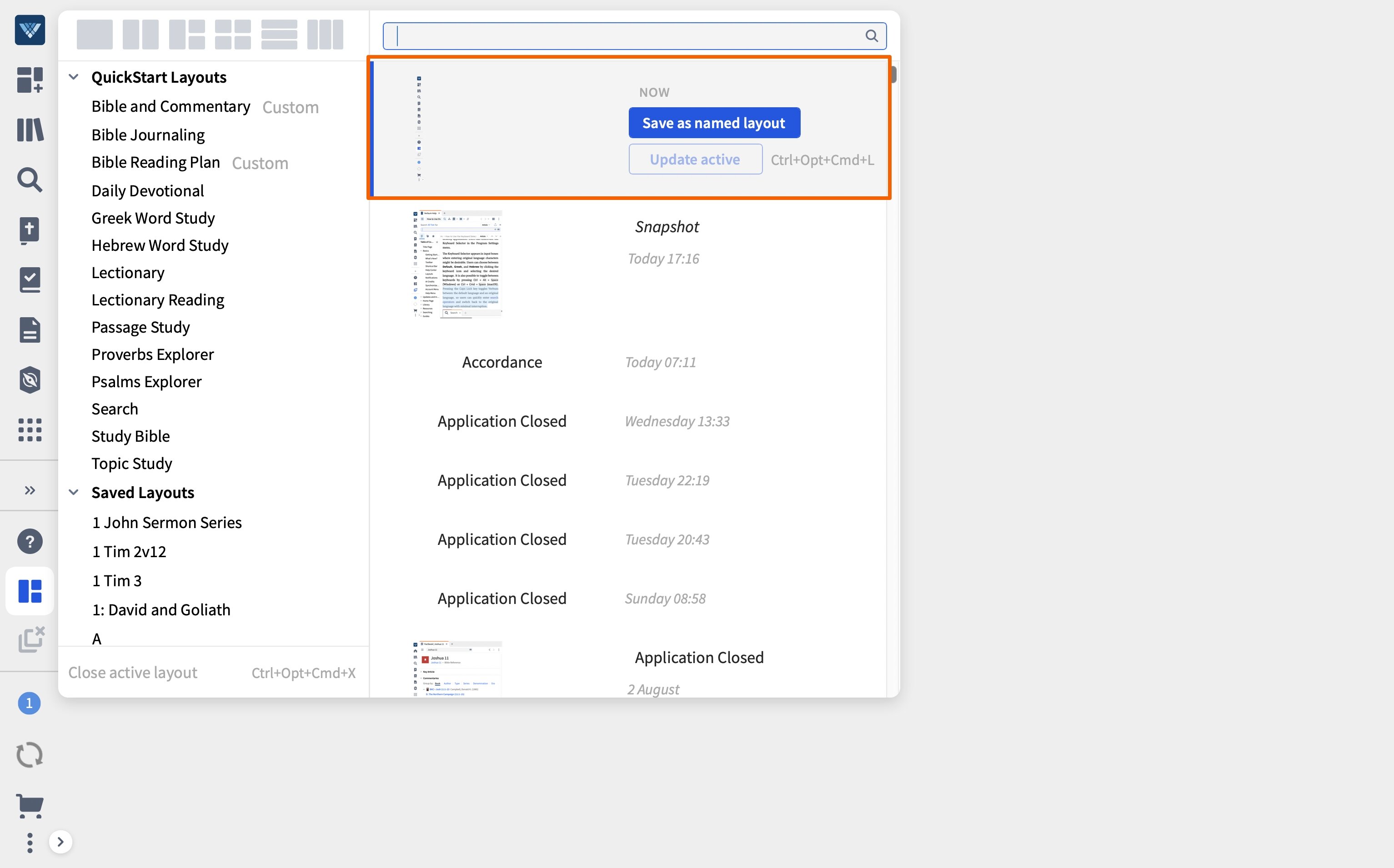Click the Update active button

[x=695, y=159]
